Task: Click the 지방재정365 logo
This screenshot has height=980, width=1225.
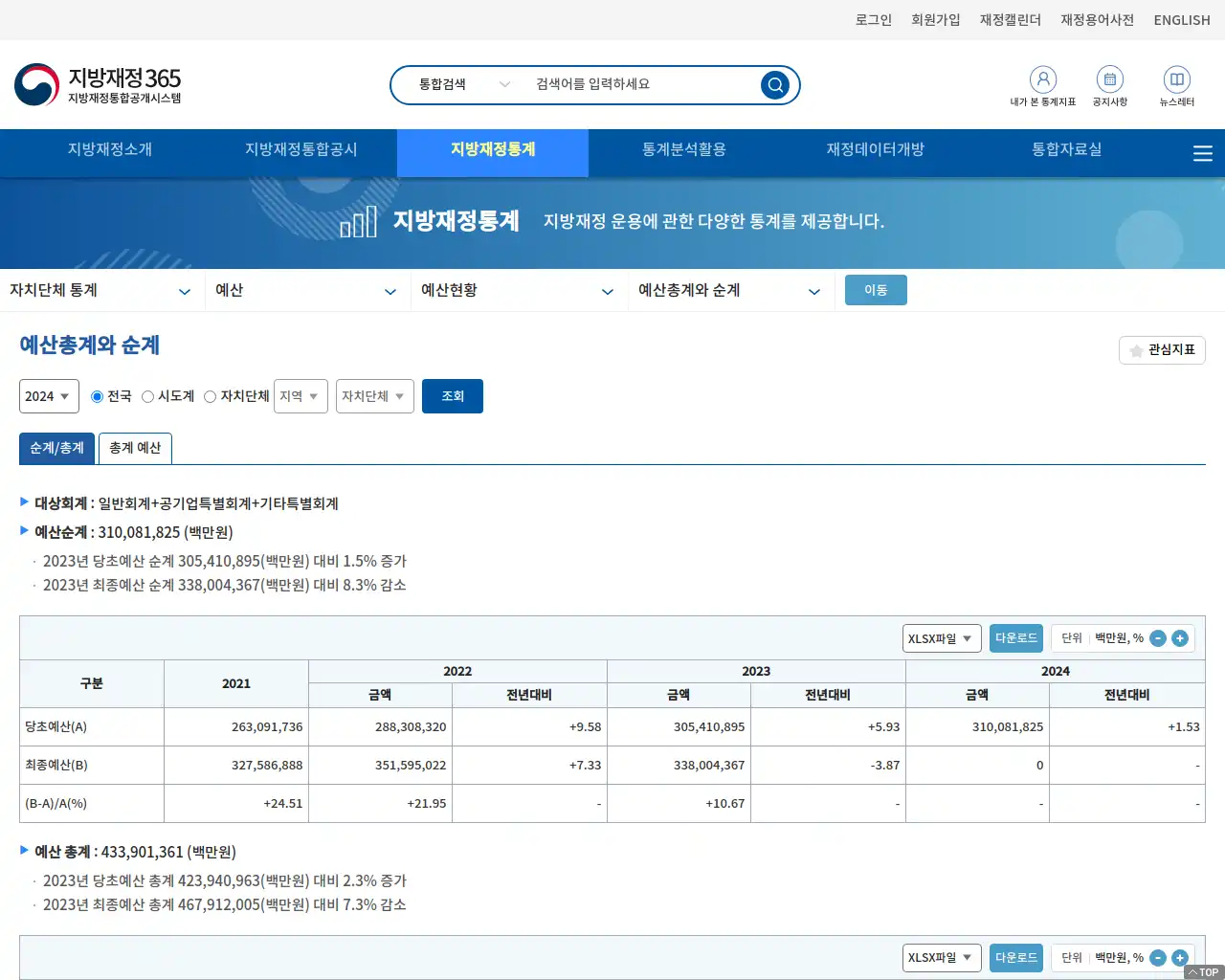Action: pyautogui.click(x=98, y=84)
